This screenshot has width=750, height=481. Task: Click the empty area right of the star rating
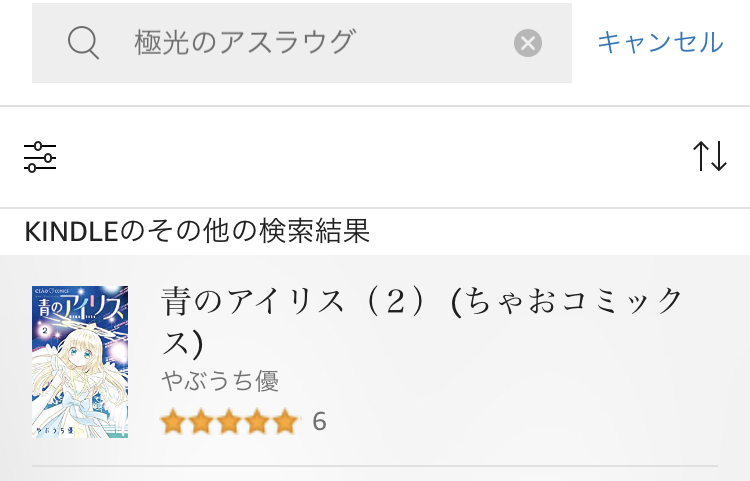point(520,421)
